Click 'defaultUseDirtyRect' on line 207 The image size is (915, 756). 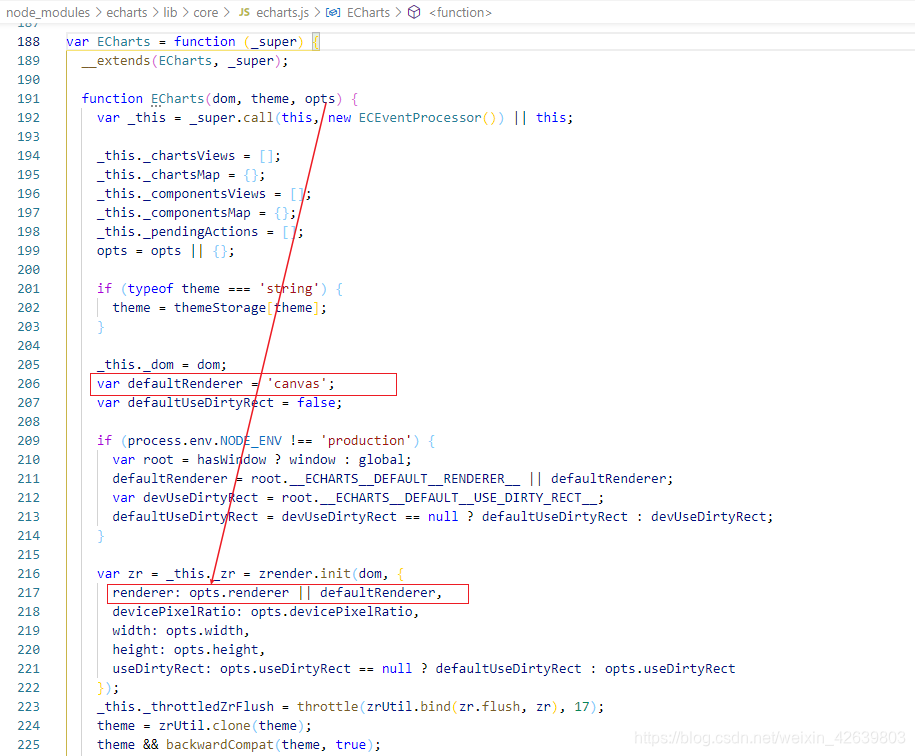point(201,403)
